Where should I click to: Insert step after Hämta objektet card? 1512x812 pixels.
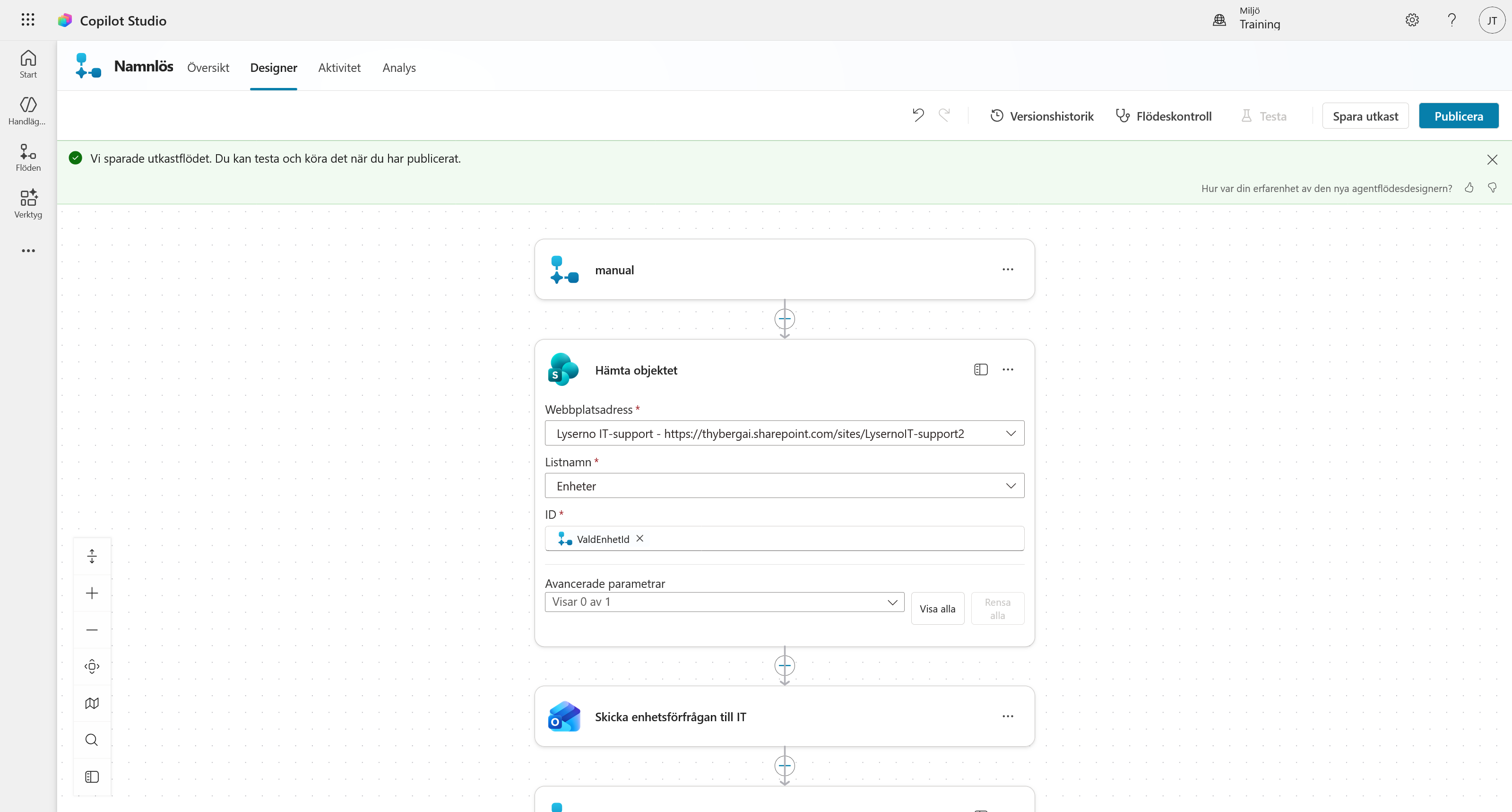[x=785, y=666]
